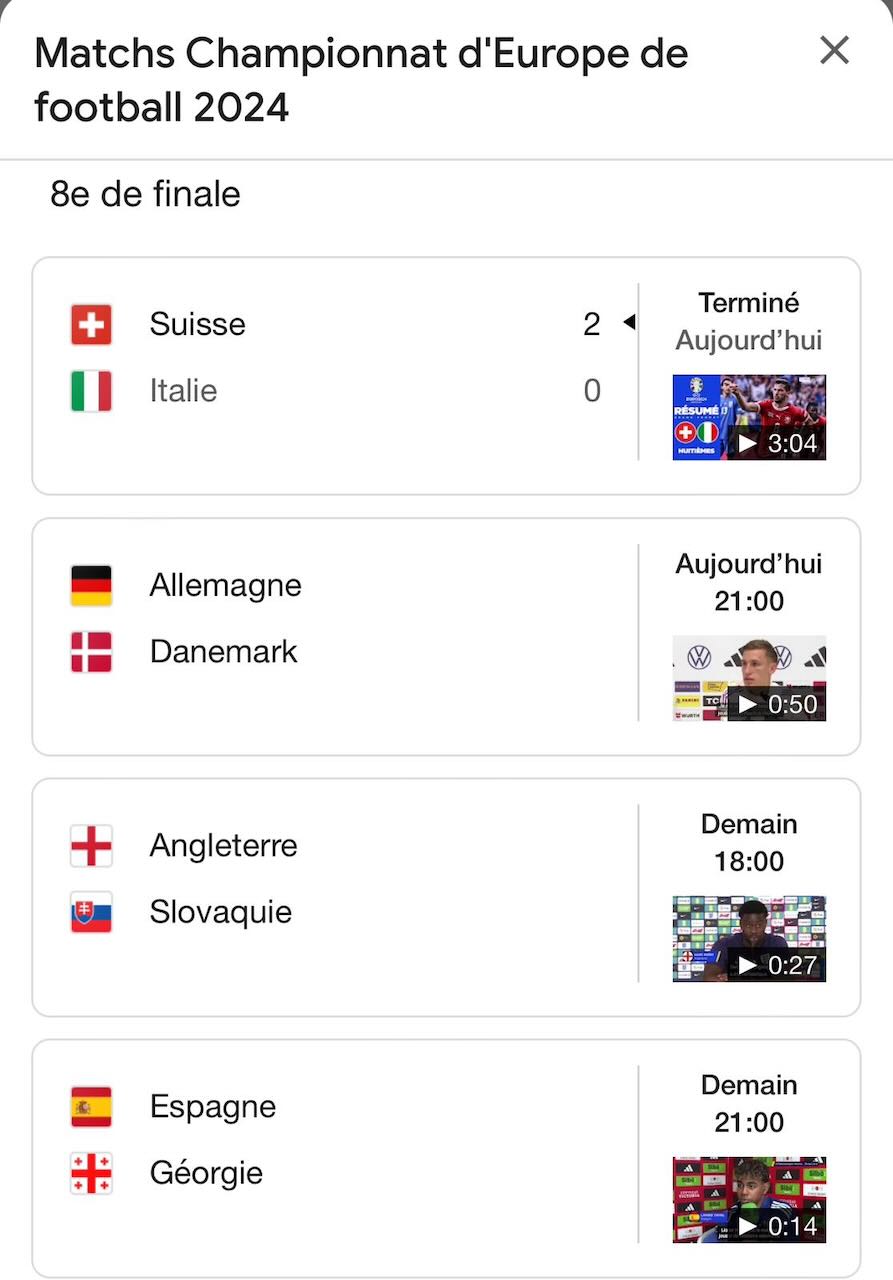This screenshot has width=893, height=1280.
Task: Play the 0:27 England press conference clip
Action: pos(749,939)
